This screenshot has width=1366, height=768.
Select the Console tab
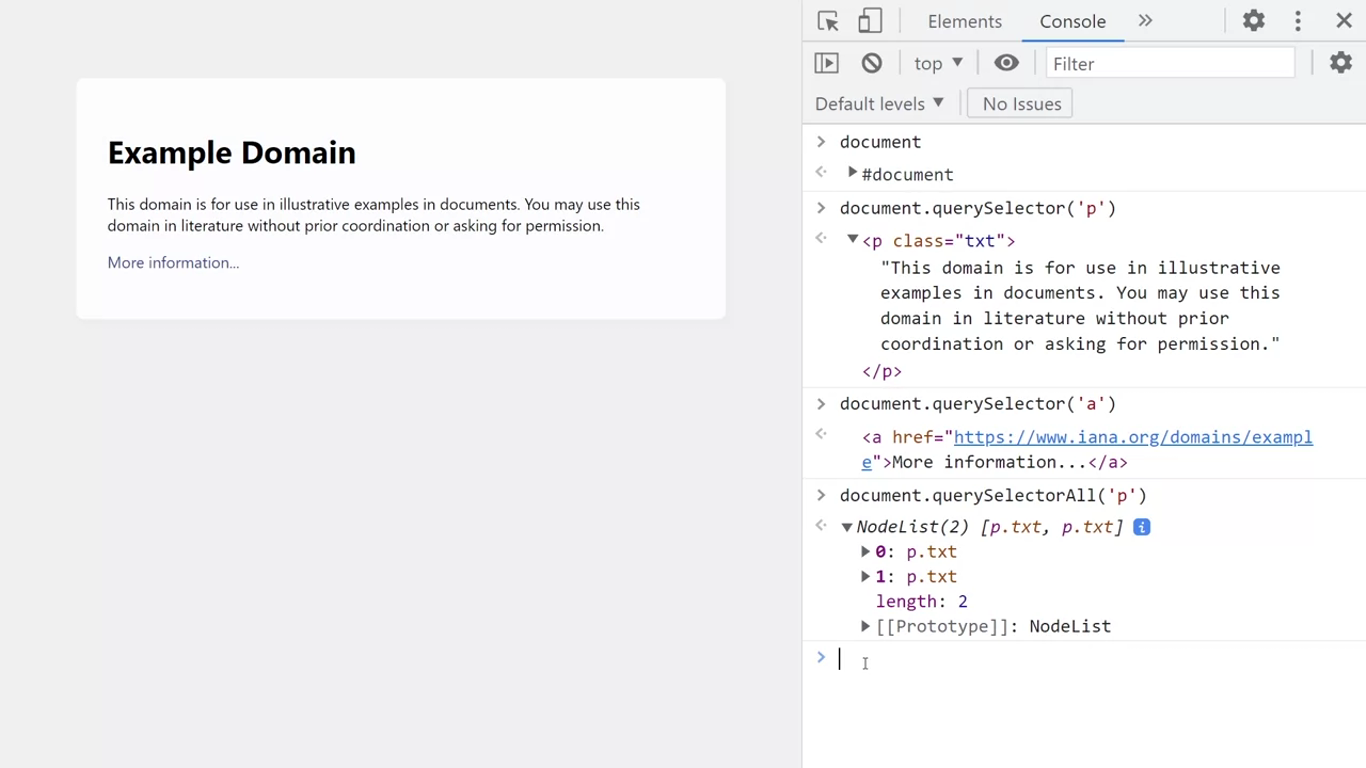(x=1072, y=21)
